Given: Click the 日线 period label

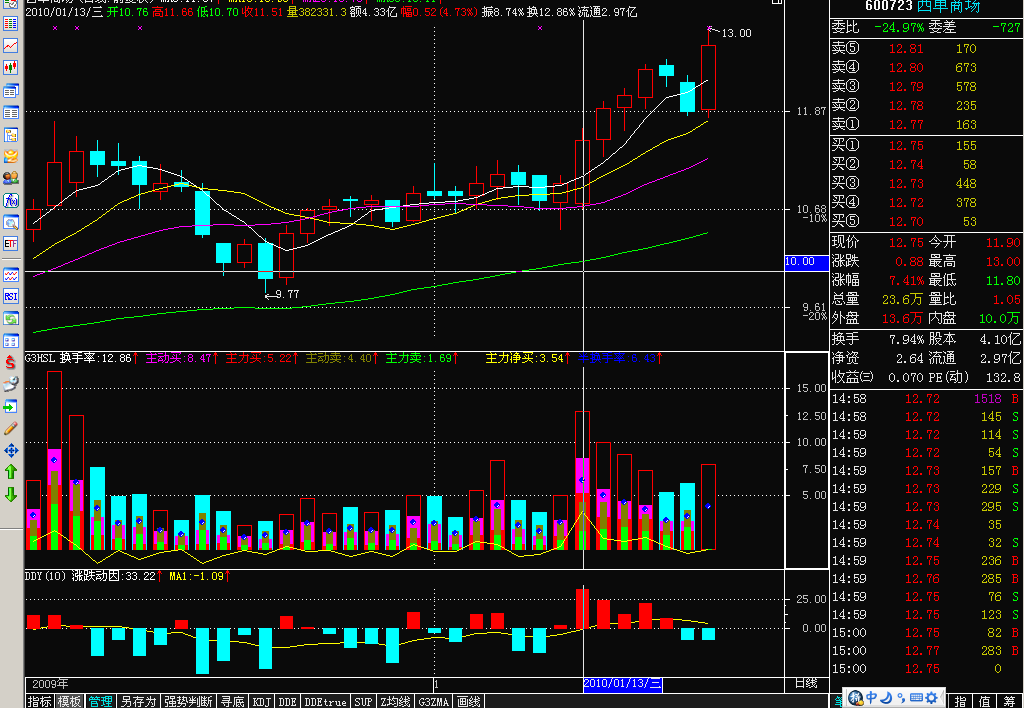Looking at the screenshot, I should (x=807, y=683).
